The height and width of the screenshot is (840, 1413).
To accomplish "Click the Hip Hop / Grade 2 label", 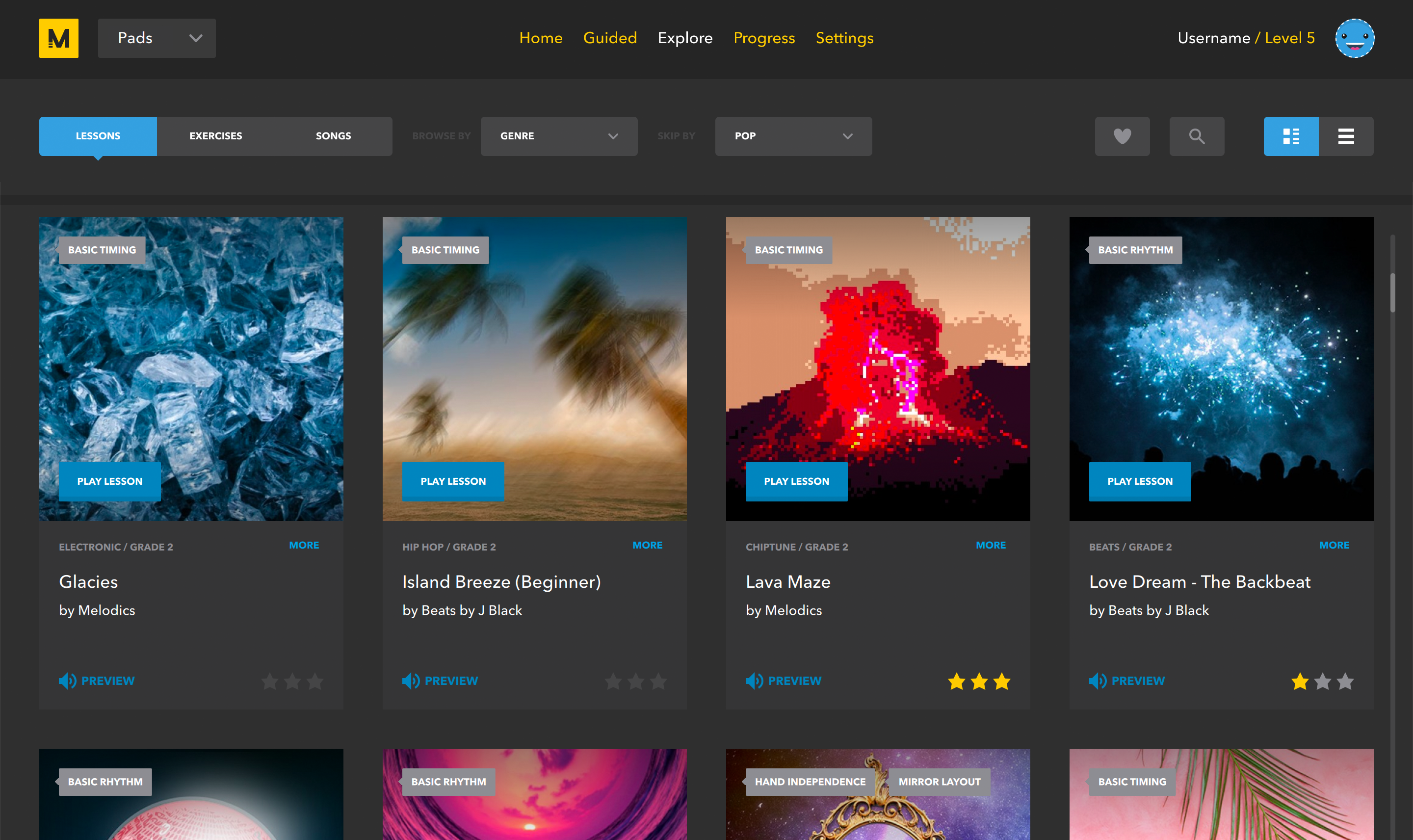I will [x=449, y=547].
